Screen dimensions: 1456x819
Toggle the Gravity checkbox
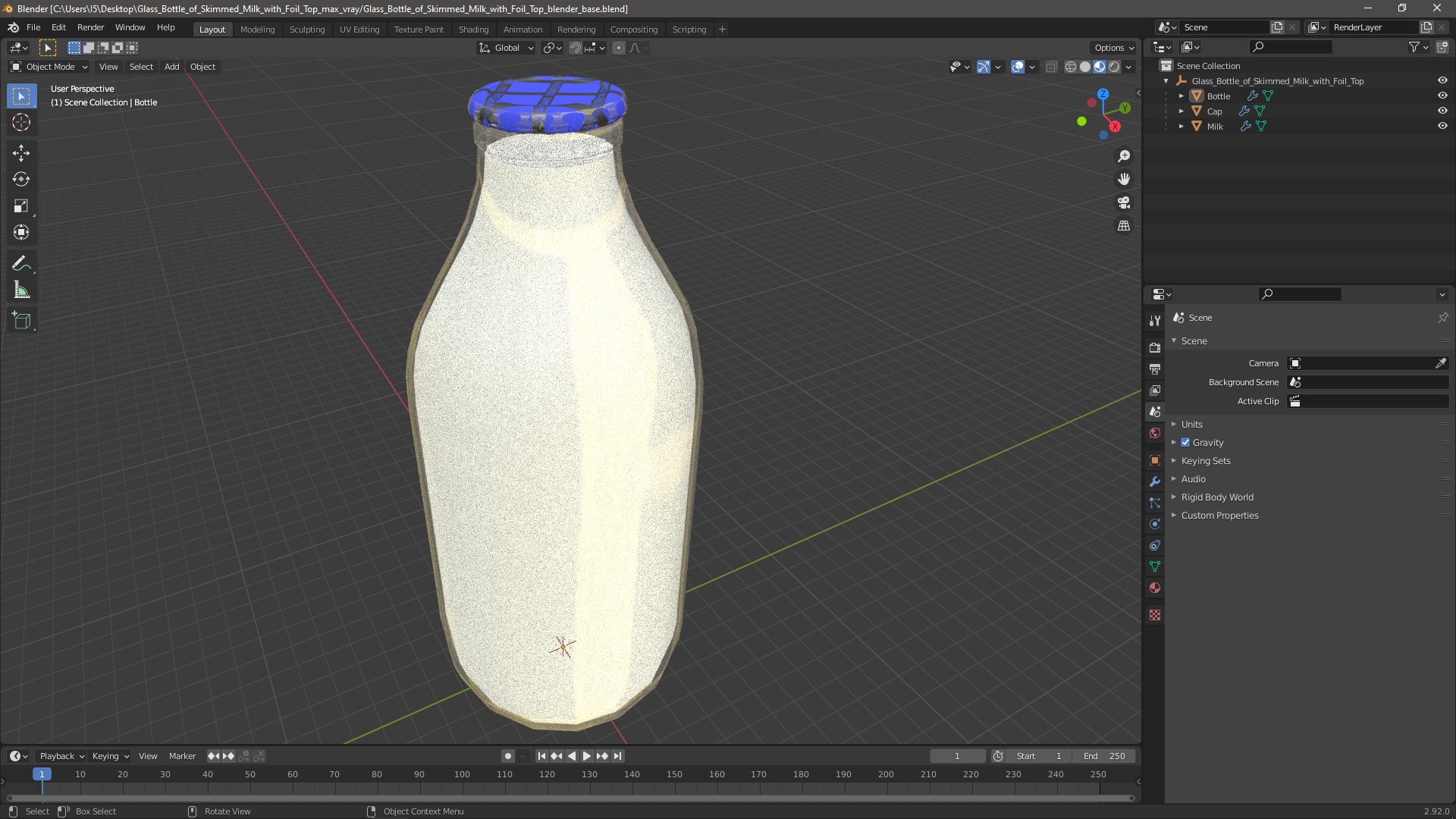point(1185,442)
